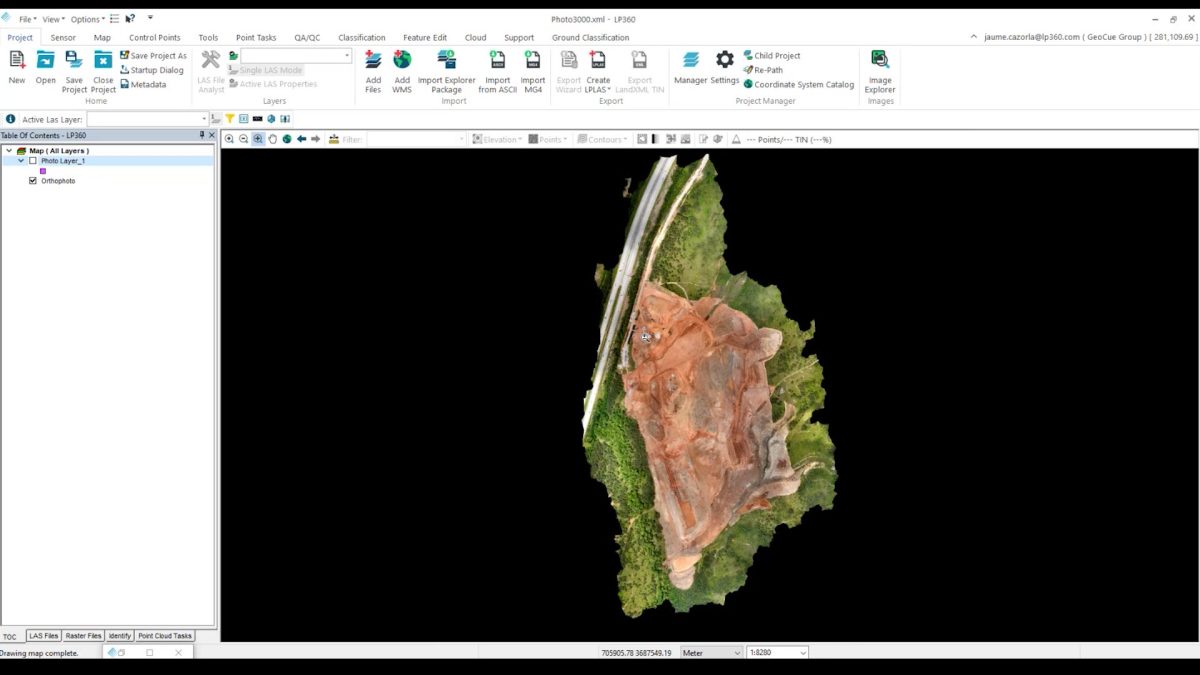
Task: Click Import from ASCII
Action: (497, 71)
